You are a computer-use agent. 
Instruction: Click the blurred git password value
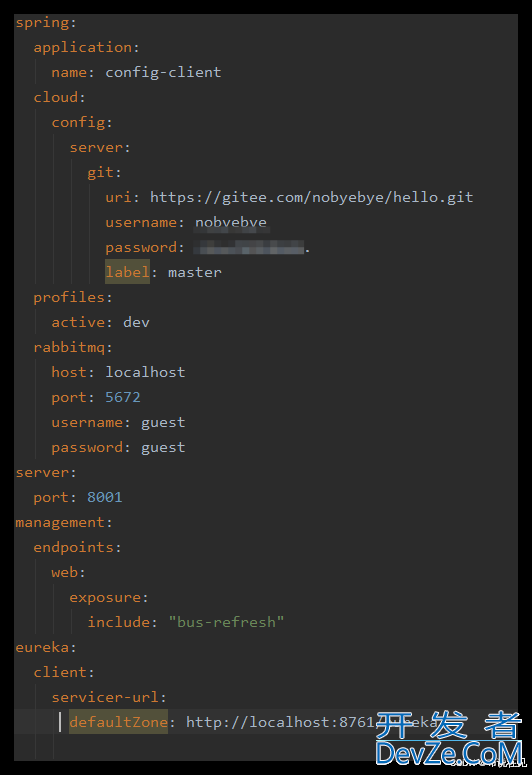click(252, 247)
